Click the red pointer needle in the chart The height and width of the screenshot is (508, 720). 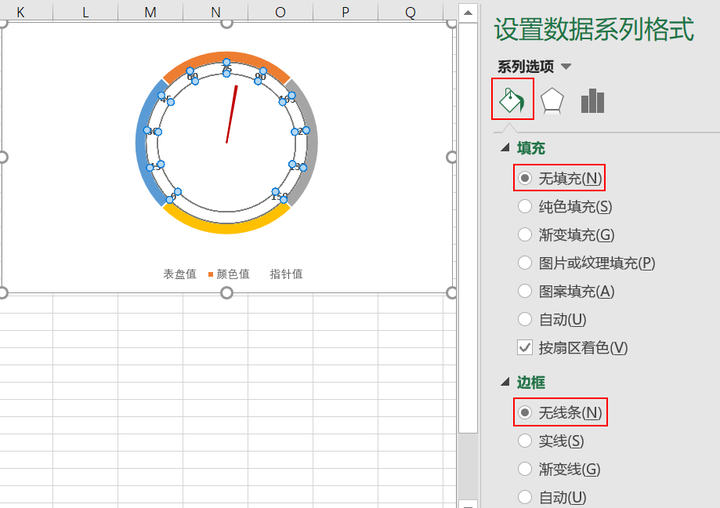pyautogui.click(x=232, y=114)
